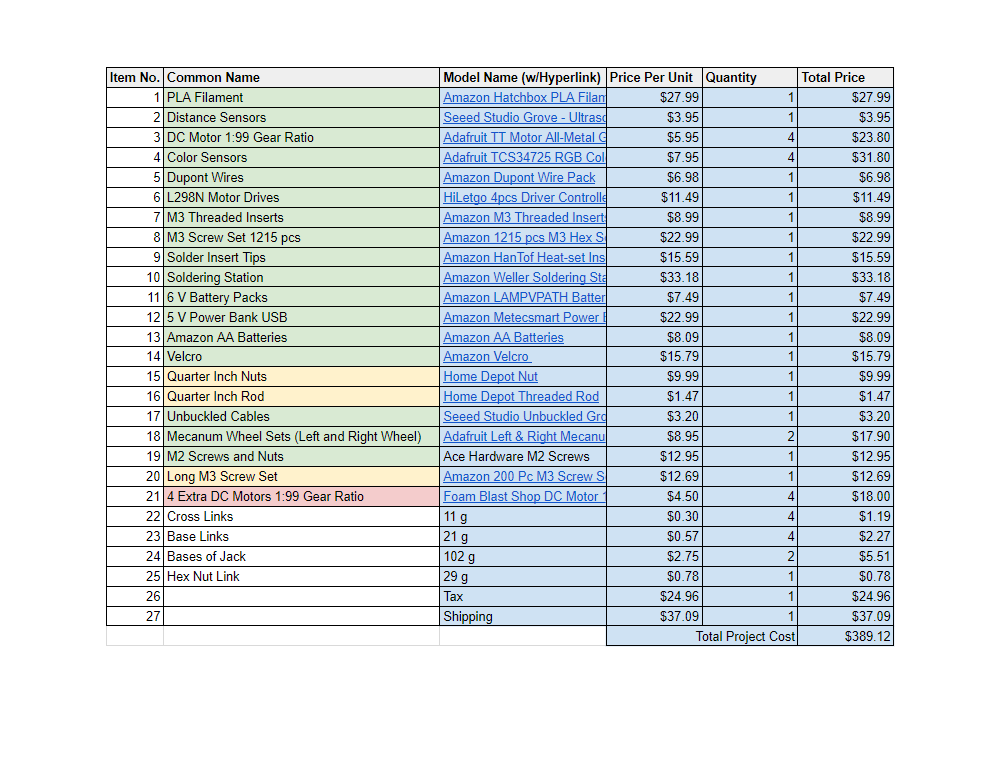Select the Cross Links cell

tap(301, 516)
